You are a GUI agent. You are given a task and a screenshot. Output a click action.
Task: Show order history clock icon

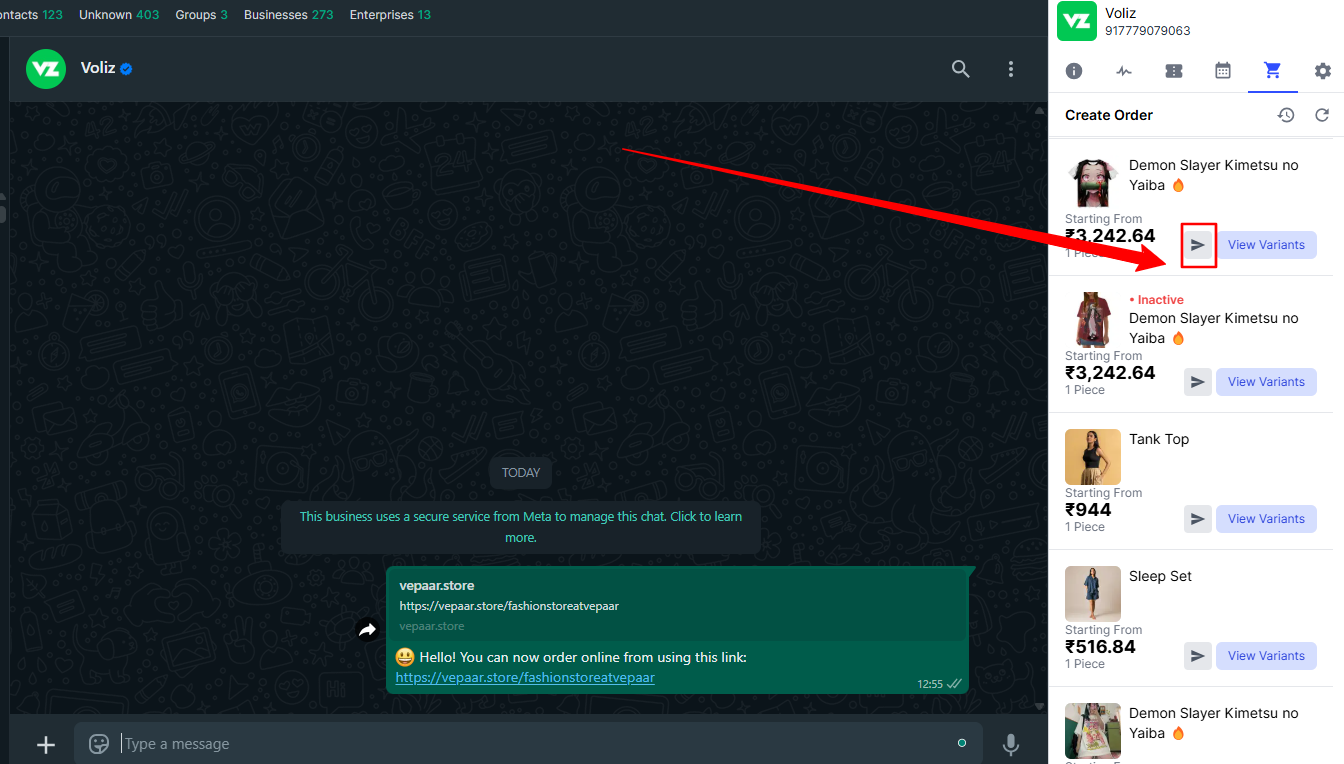(1286, 115)
